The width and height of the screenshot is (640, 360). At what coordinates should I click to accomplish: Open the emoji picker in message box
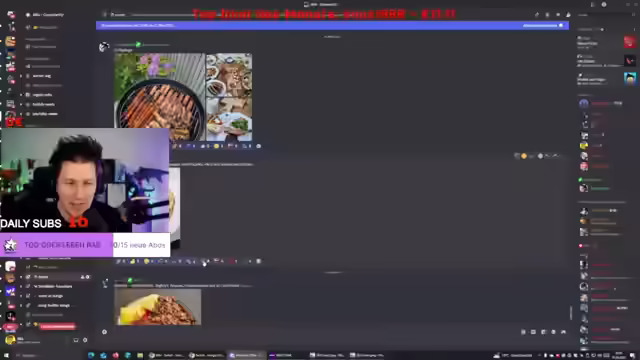[x=553, y=332]
